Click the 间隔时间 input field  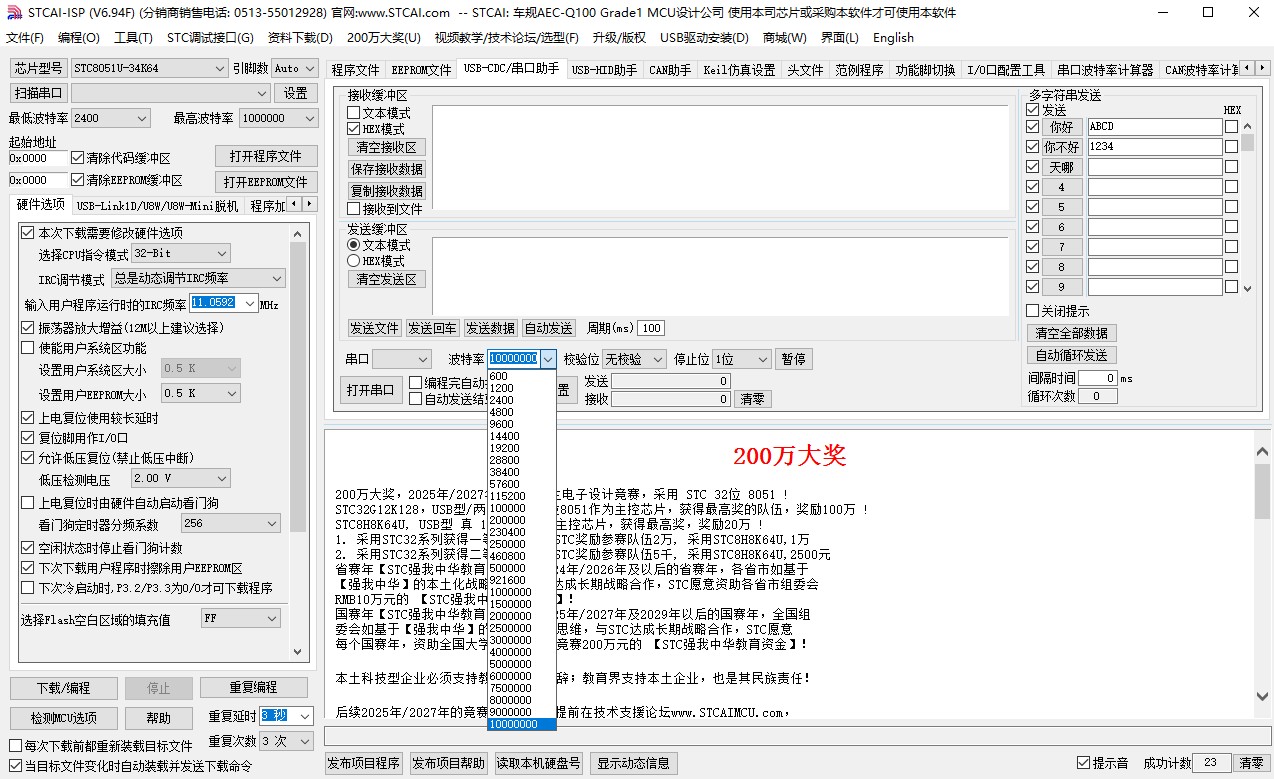coord(1097,378)
